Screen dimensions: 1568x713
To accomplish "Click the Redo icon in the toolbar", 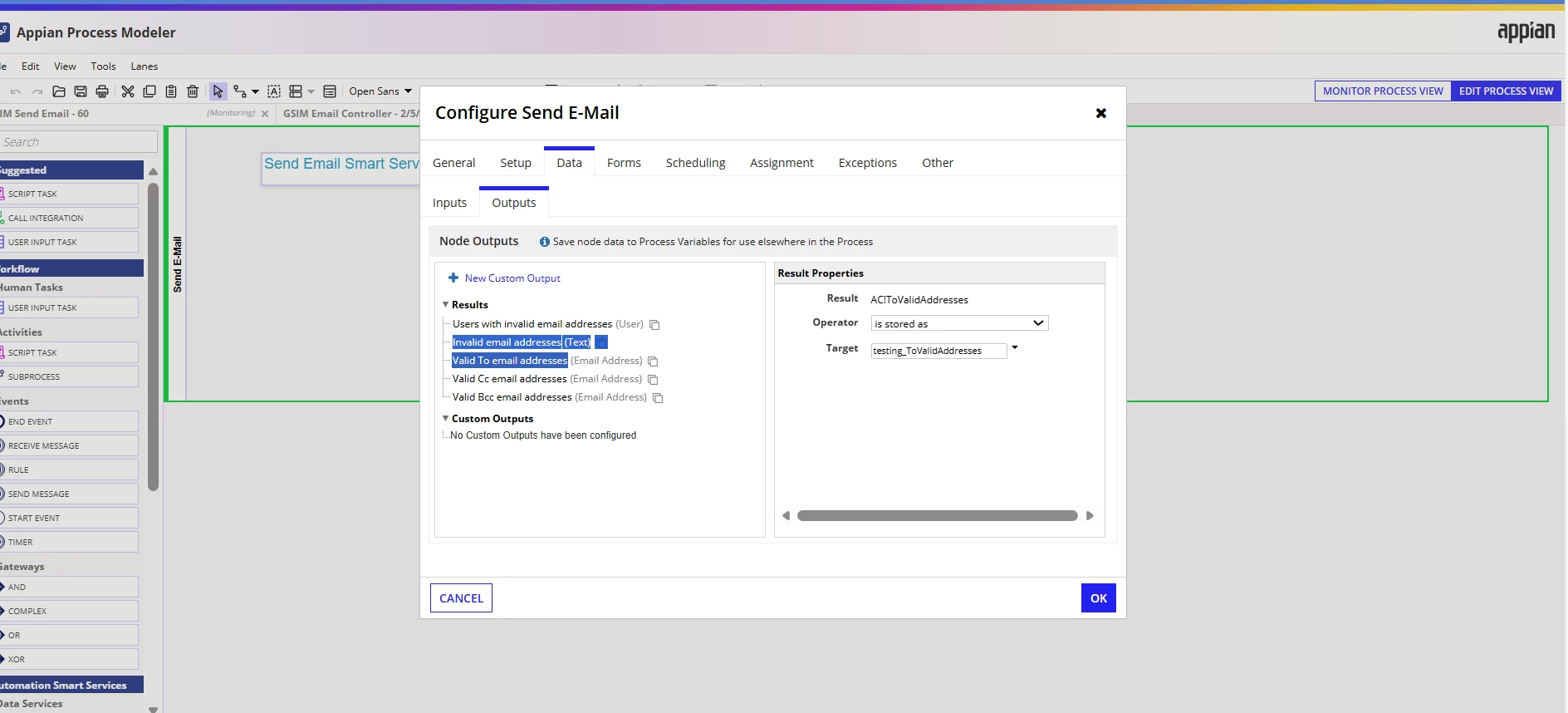I will point(37,91).
